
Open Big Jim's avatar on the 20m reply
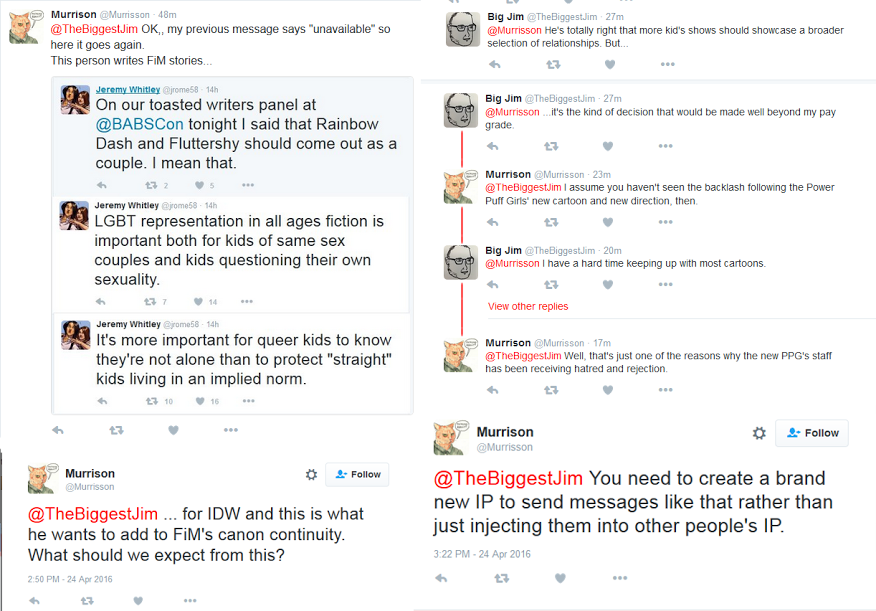[x=459, y=262]
